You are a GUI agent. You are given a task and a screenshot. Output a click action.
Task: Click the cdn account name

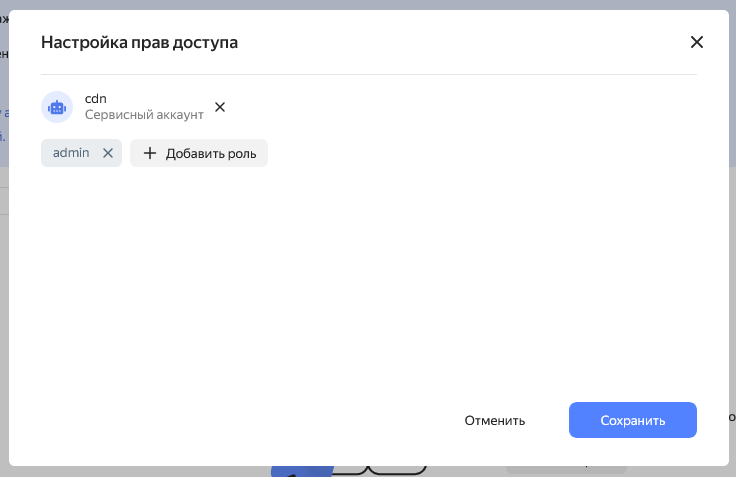[x=96, y=98]
